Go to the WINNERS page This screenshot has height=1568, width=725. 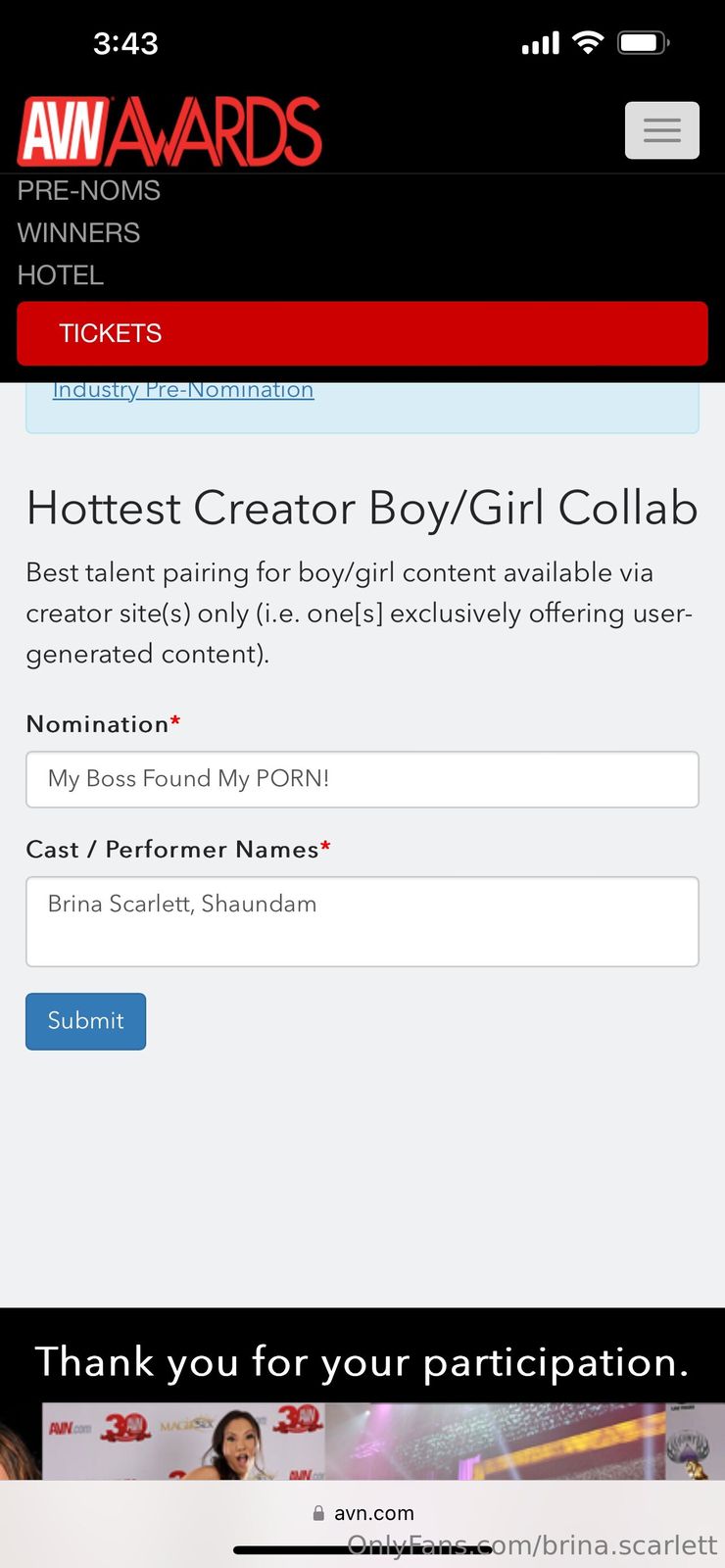pyautogui.click(x=78, y=233)
